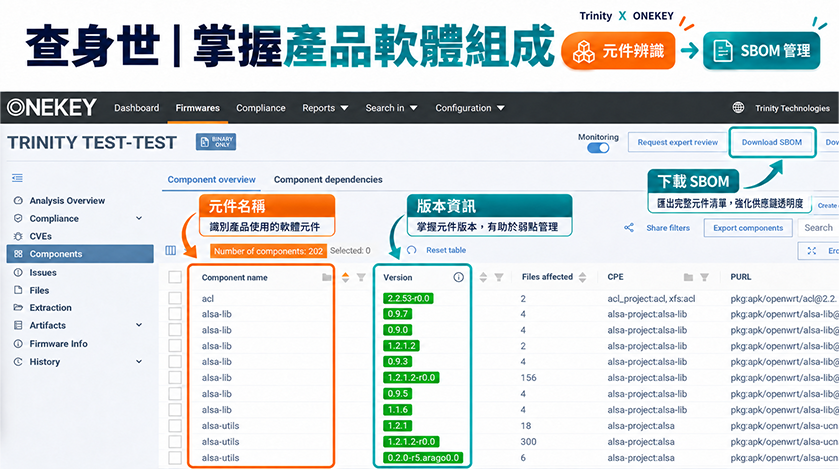
Task: Click Files affected value 300
Action: click(528, 442)
